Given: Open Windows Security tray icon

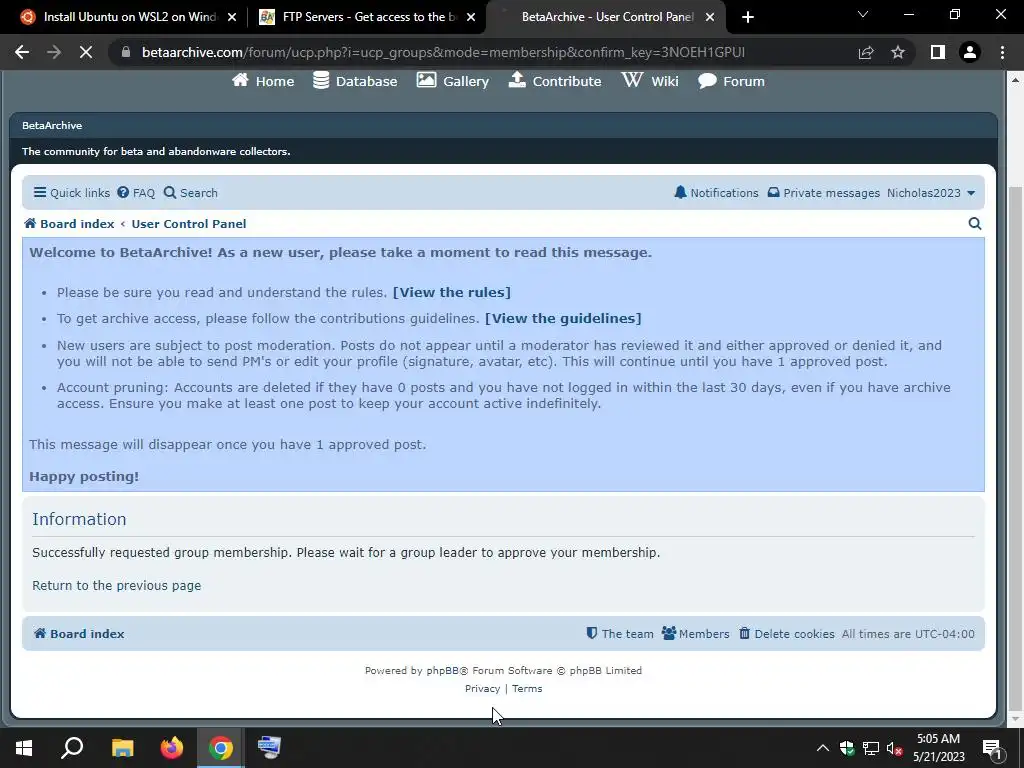Looking at the screenshot, I should pyautogui.click(x=847, y=748).
